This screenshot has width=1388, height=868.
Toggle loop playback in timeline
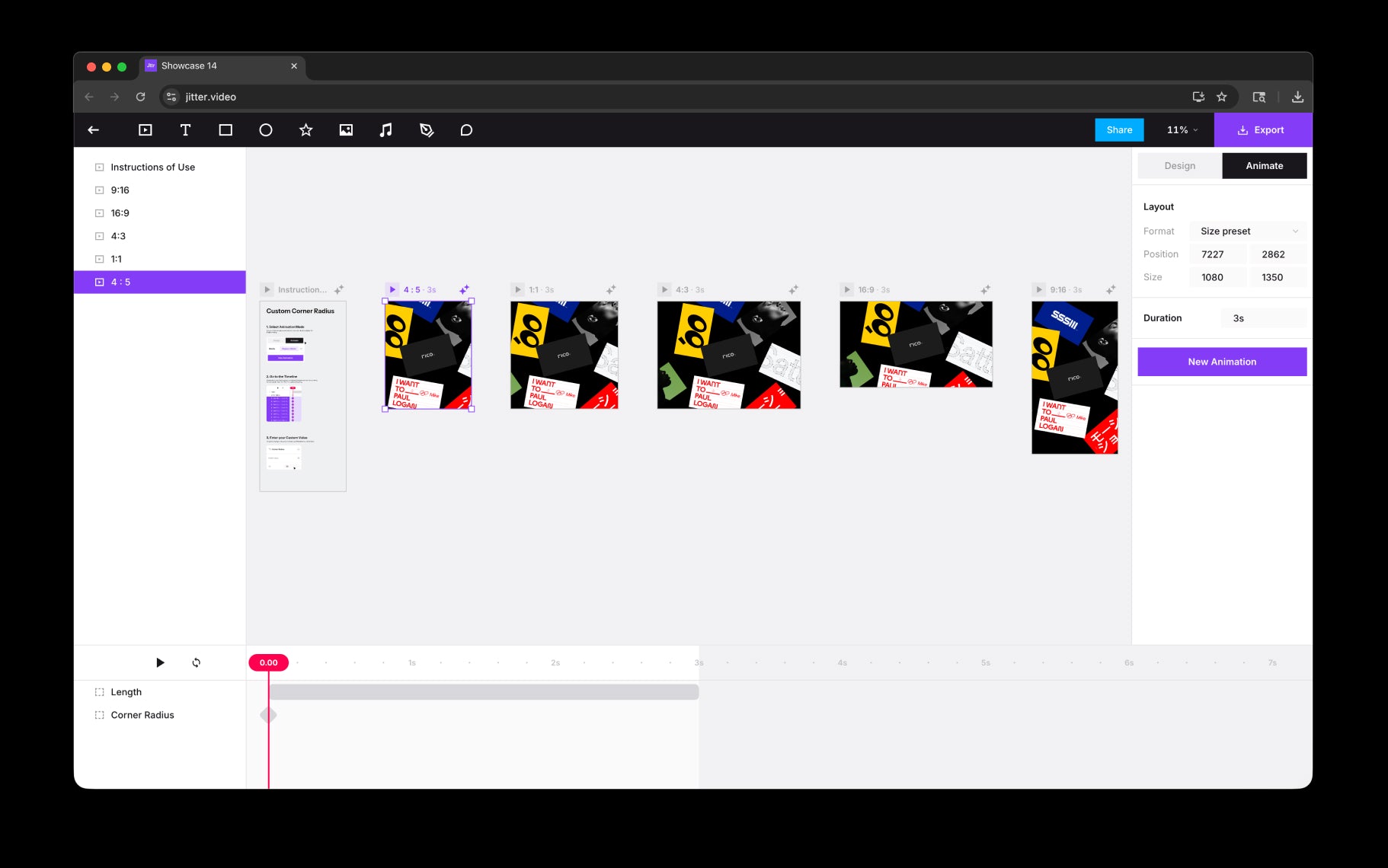click(197, 662)
